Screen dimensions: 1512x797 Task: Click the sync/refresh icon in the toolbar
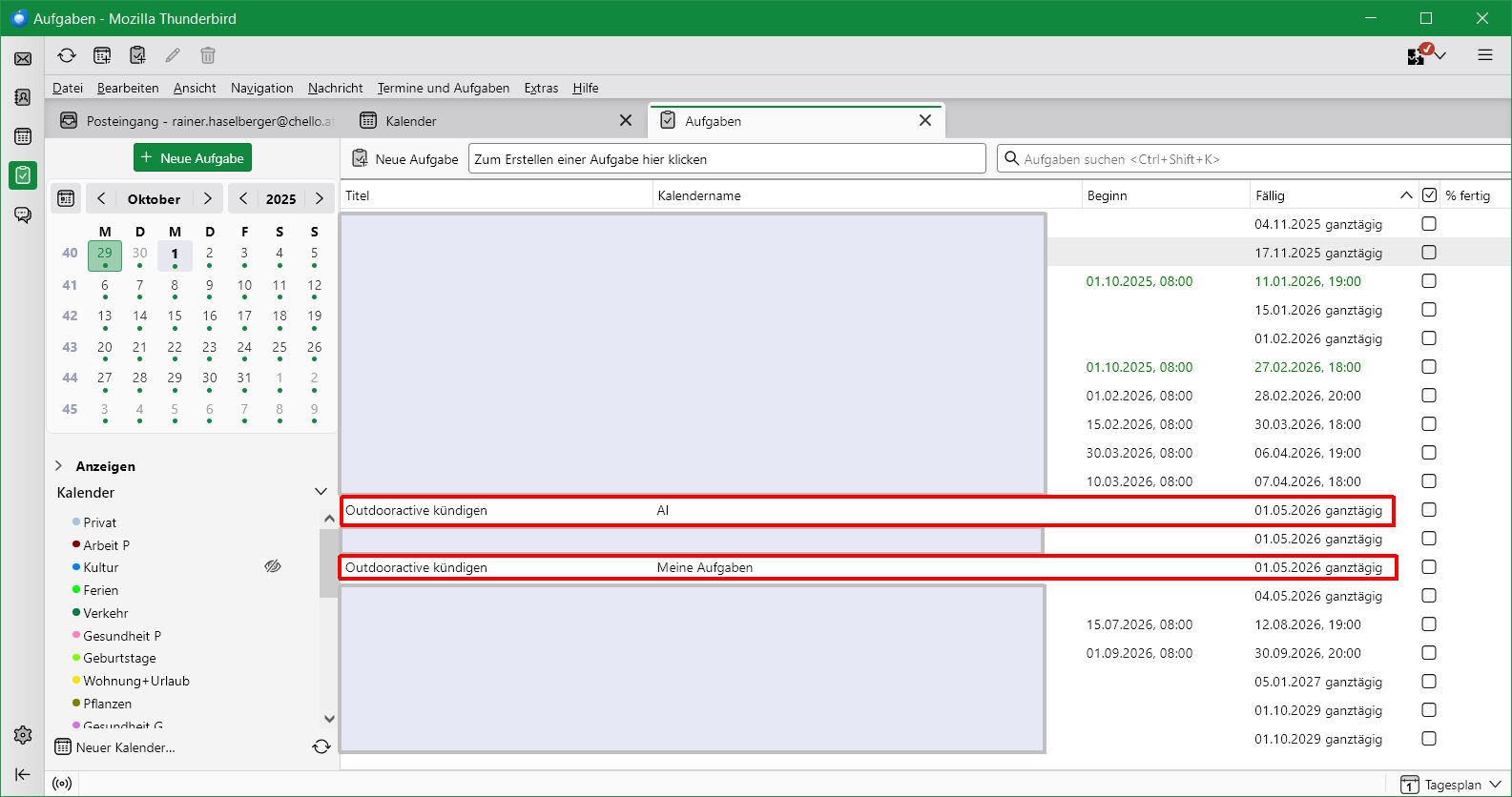tap(67, 55)
